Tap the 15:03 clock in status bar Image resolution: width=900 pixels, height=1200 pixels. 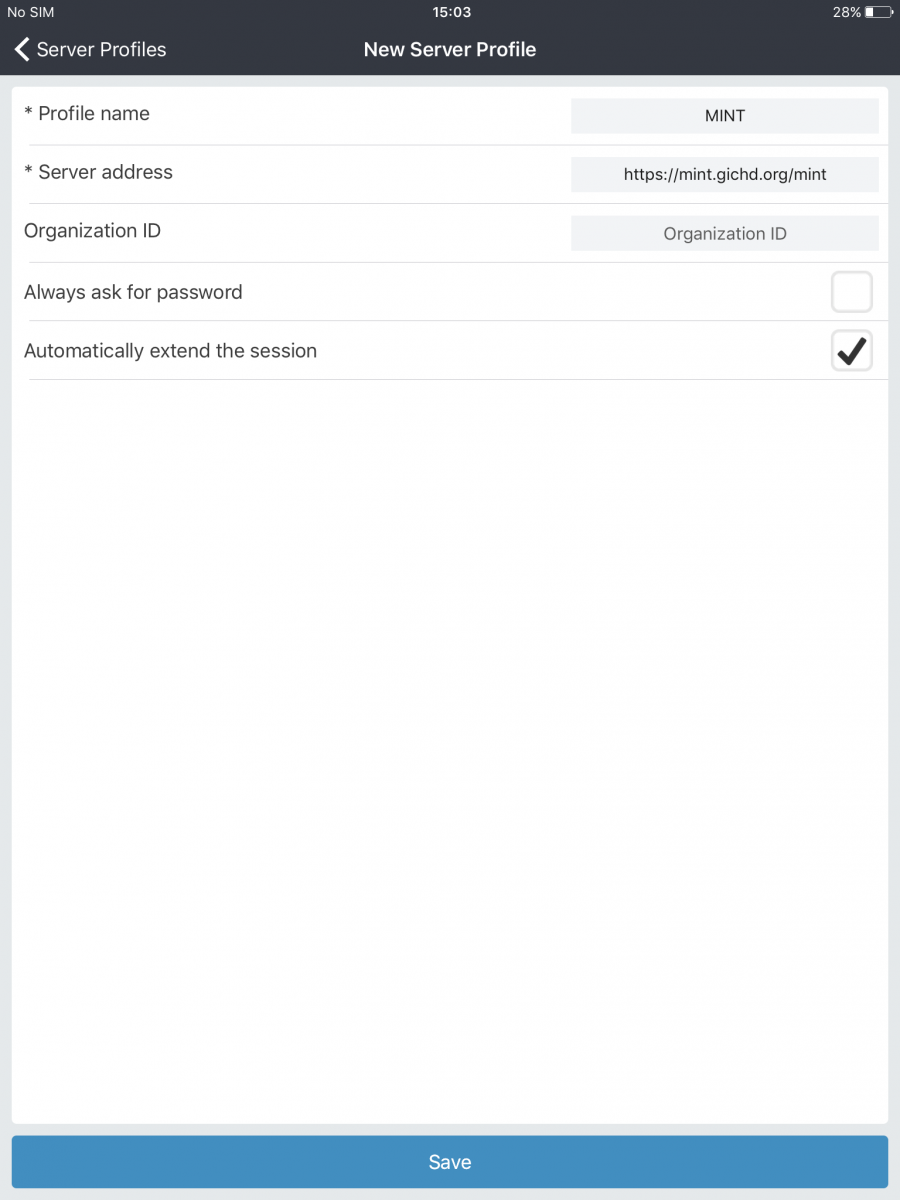click(451, 13)
